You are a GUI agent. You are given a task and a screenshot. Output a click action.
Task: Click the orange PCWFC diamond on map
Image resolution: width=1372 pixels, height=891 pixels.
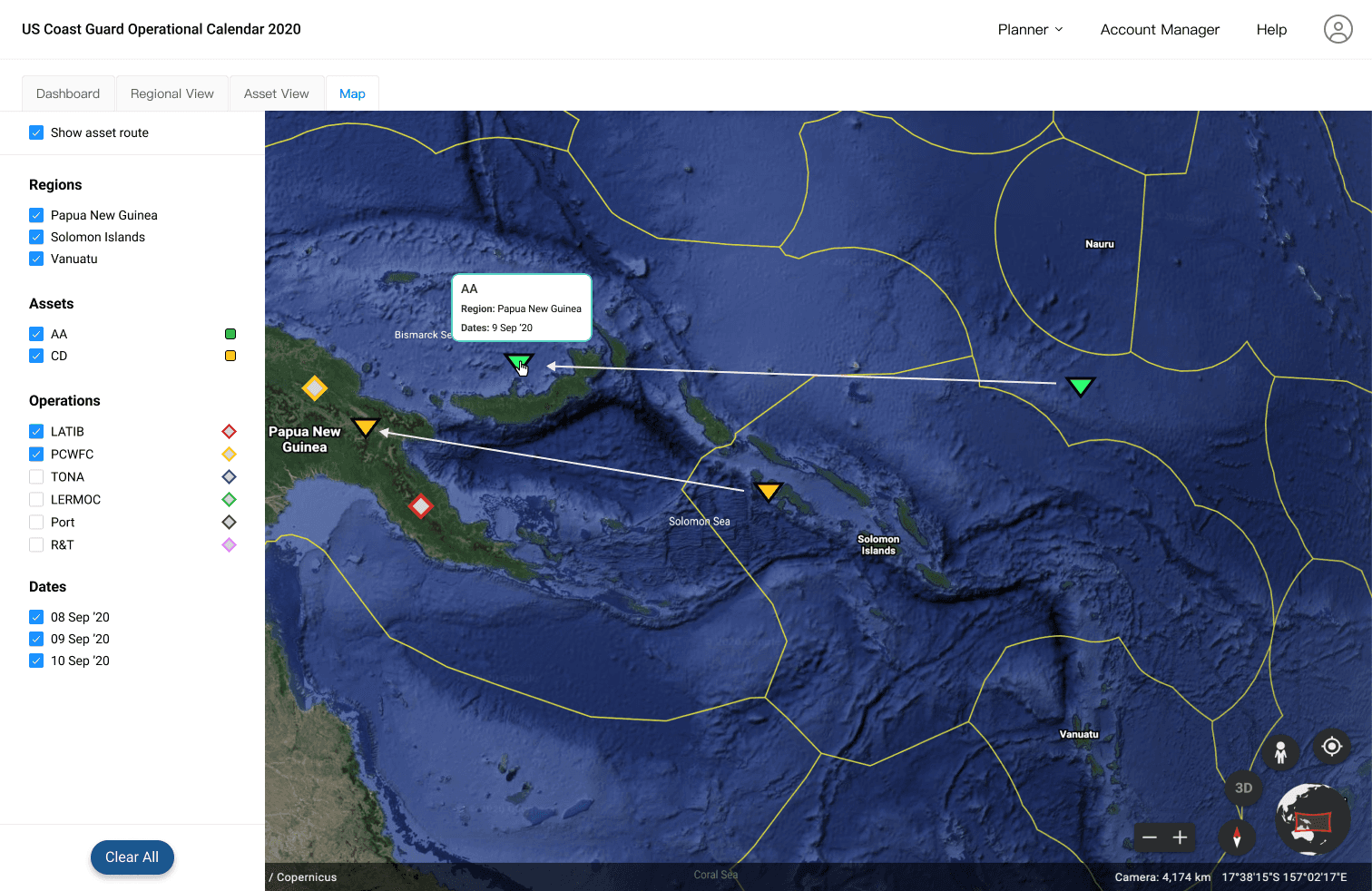pyautogui.click(x=314, y=388)
